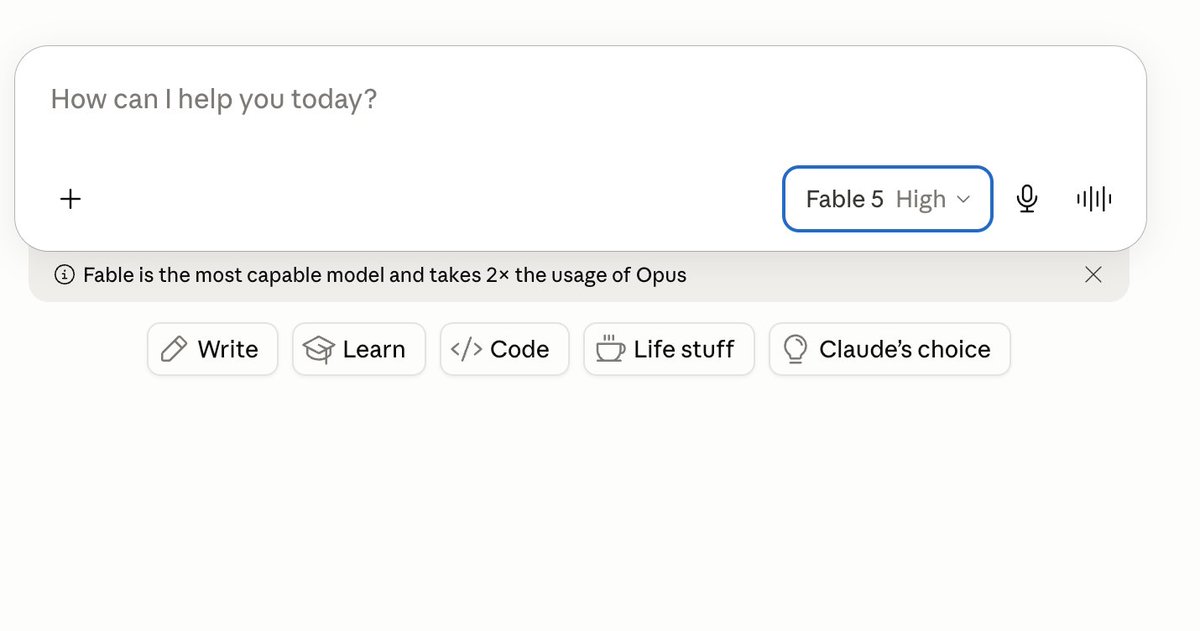Open the Fable 5 model selector

pyautogui.click(x=887, y=199)
